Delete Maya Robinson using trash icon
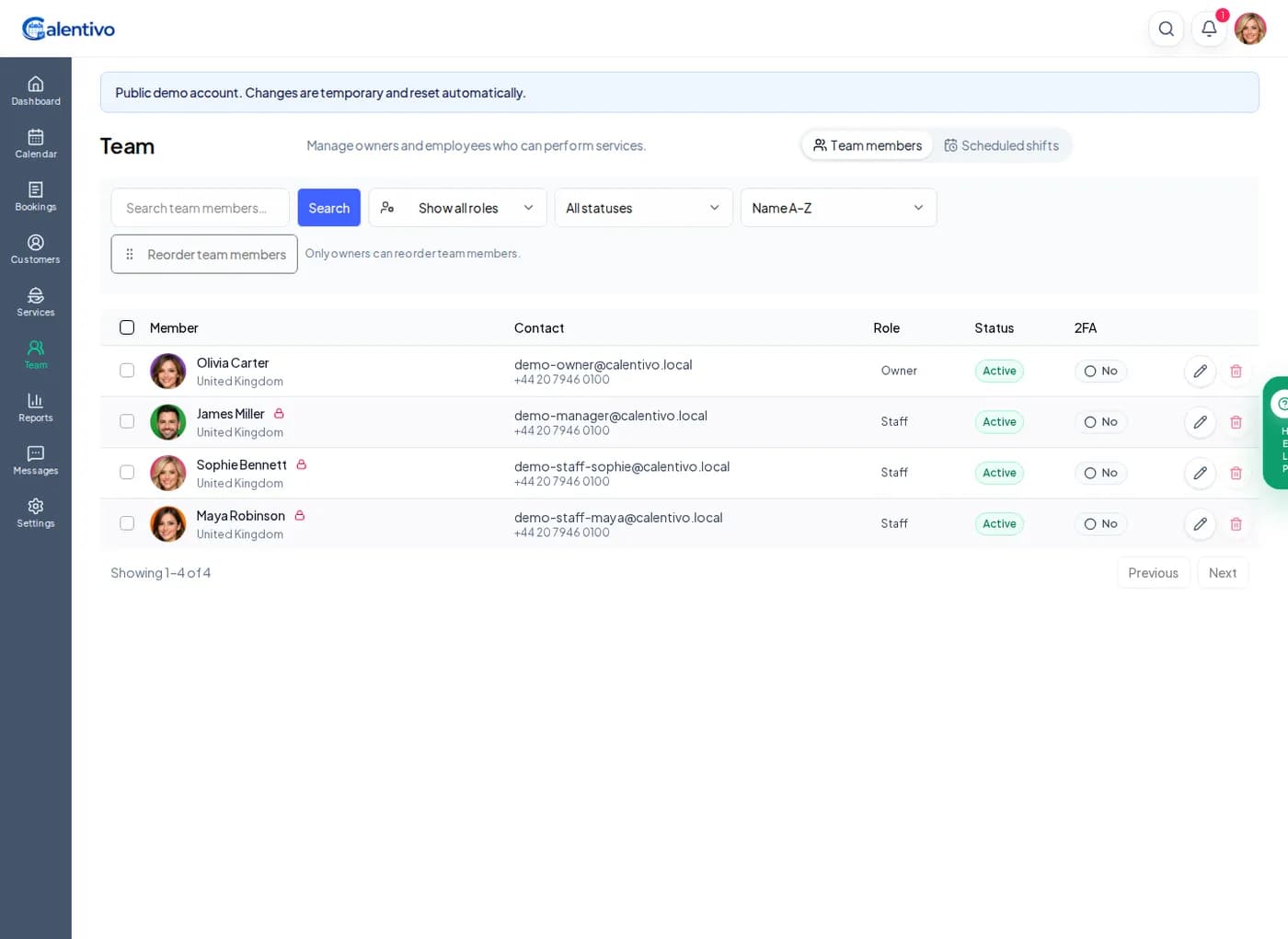This screenshot has height=939, width=1288. 1236,523
